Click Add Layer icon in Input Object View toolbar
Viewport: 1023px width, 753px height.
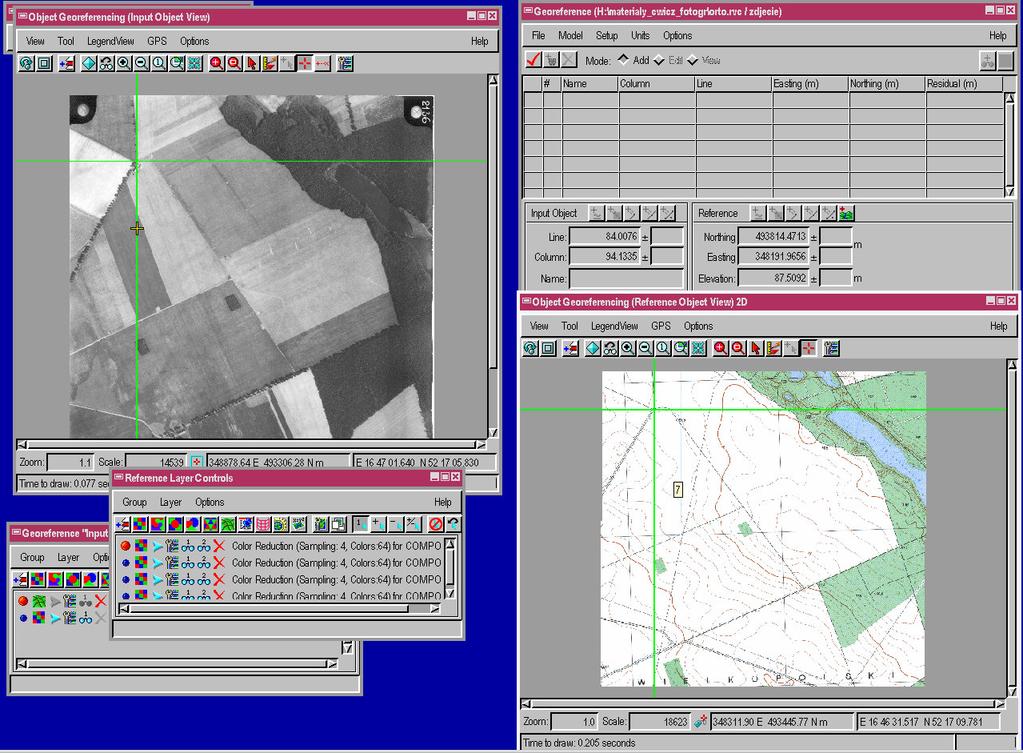pos(67,63)
